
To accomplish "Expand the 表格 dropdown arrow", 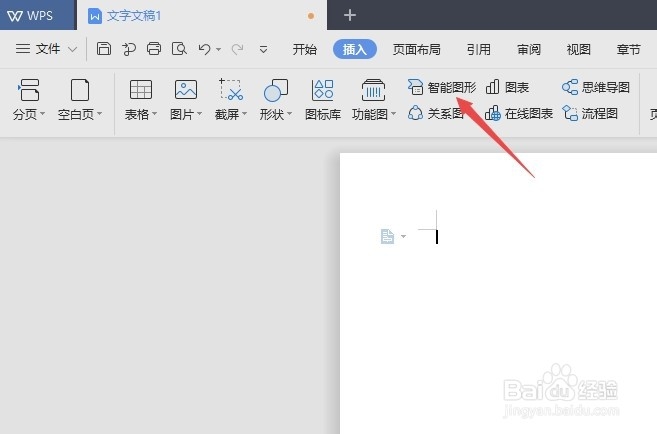I will pyautogui.click(x=154, y=114).
